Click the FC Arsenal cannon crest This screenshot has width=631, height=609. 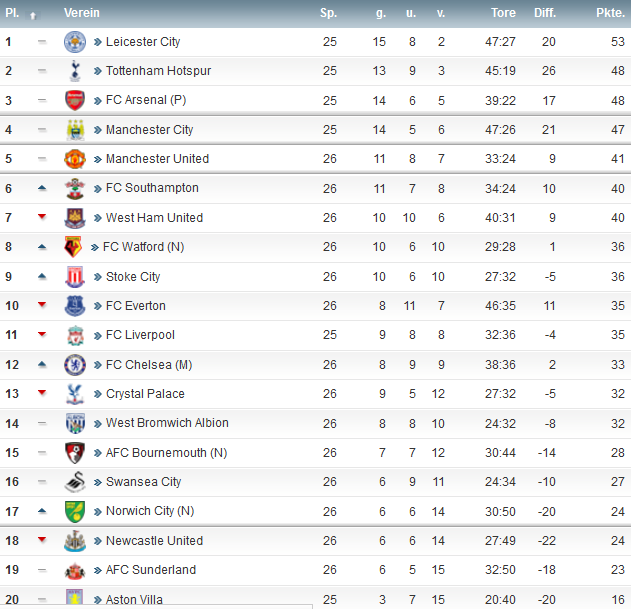[x=75, y=100]
